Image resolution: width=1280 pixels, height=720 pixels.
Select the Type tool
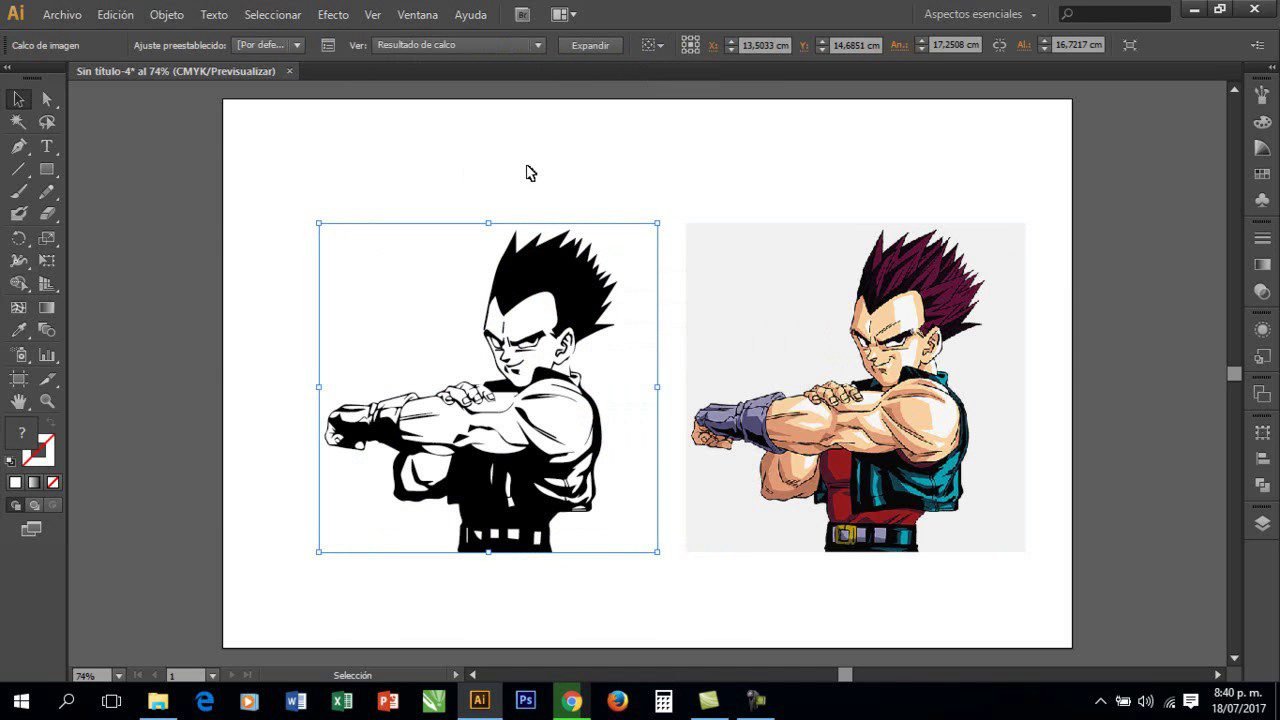(46, 146)
